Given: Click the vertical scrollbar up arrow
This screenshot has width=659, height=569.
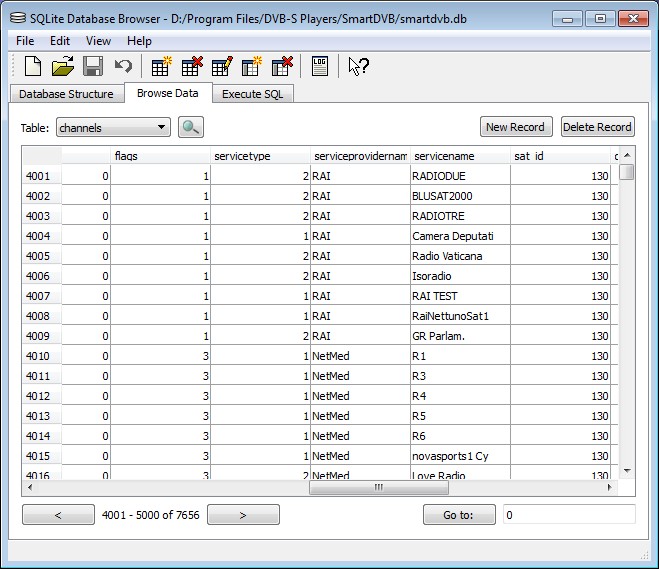Looking at the screenshot, I should 627,155.
